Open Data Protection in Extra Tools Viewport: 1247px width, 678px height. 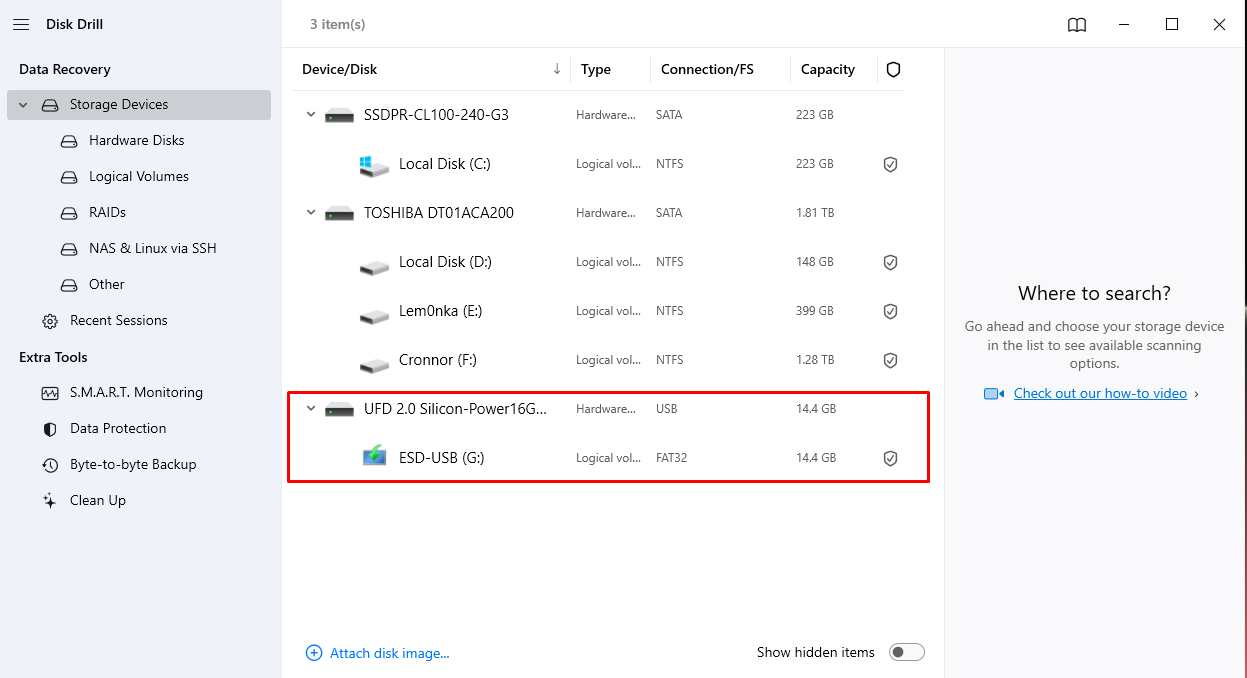point(118,429)
